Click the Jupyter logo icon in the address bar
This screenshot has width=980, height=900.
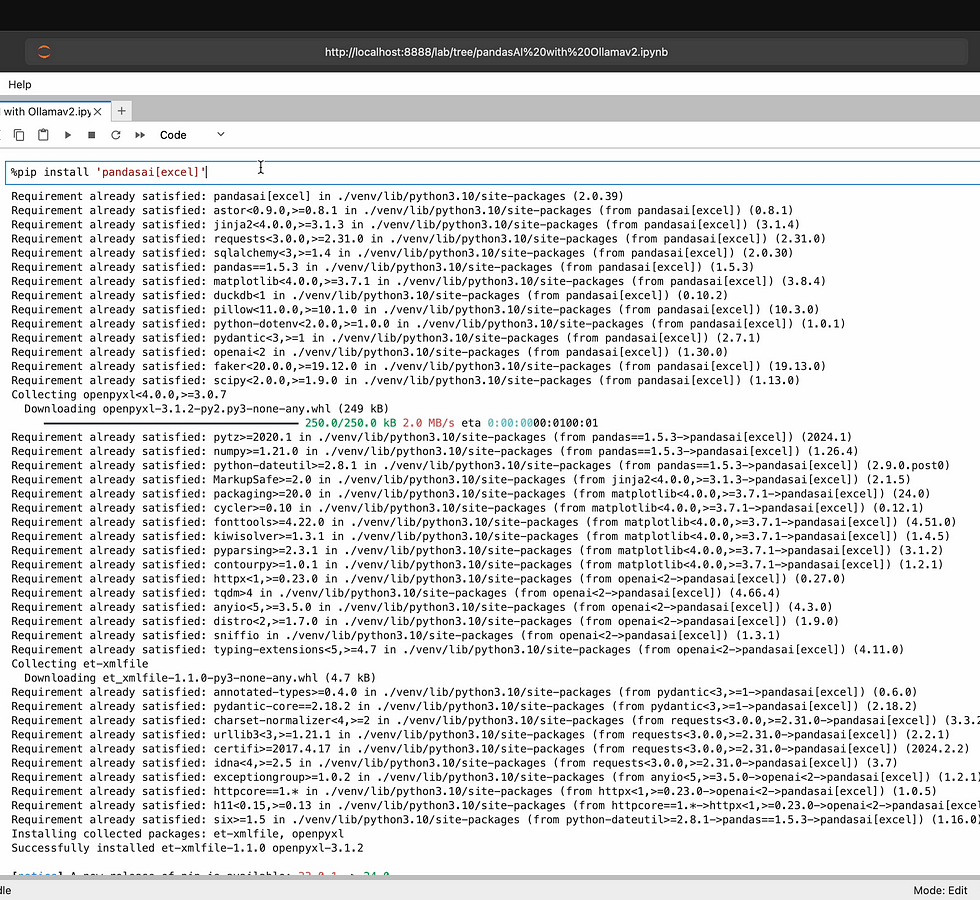pos(43,52)
